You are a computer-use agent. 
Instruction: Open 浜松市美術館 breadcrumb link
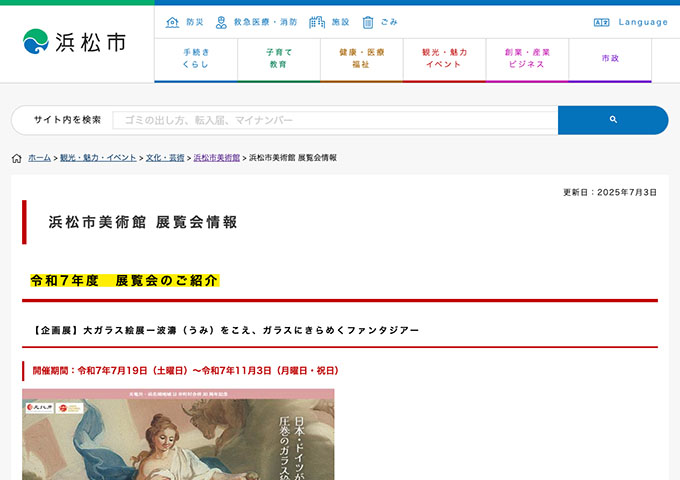[x=216, y=158]
